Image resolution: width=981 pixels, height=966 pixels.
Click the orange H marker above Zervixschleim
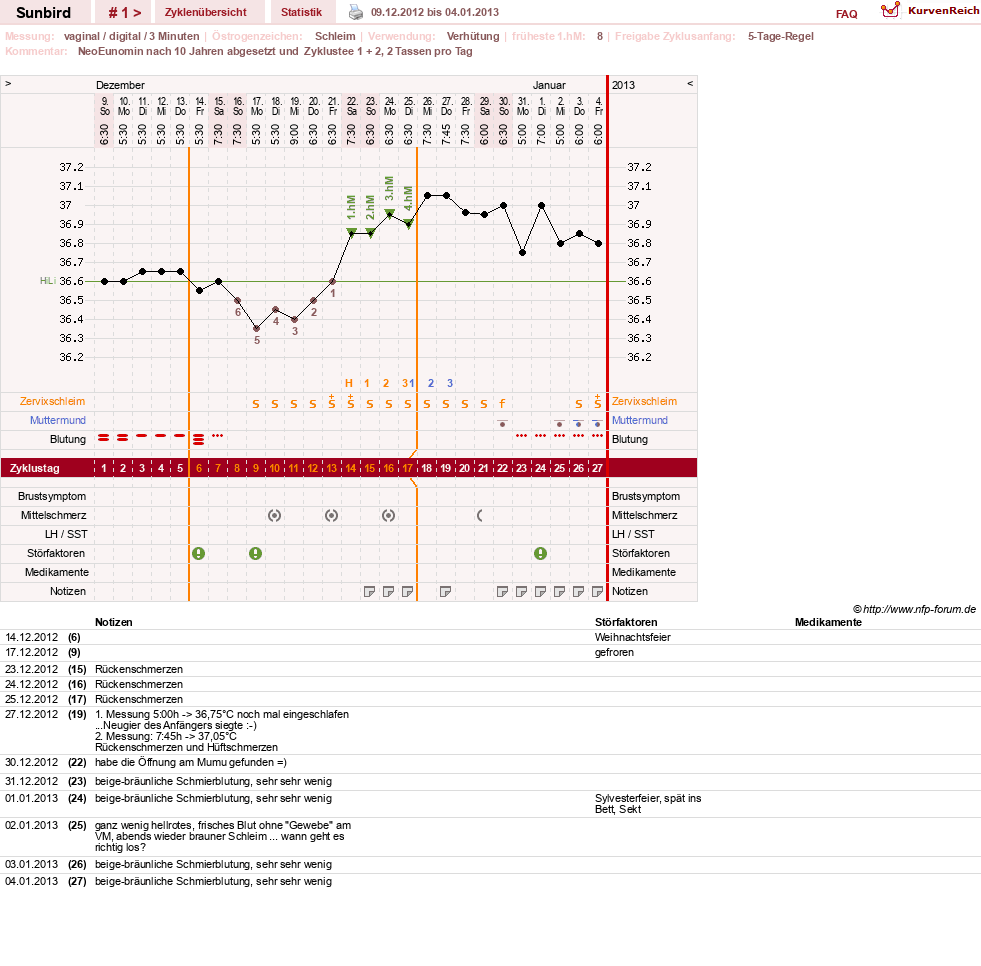[x=349, y=383]
